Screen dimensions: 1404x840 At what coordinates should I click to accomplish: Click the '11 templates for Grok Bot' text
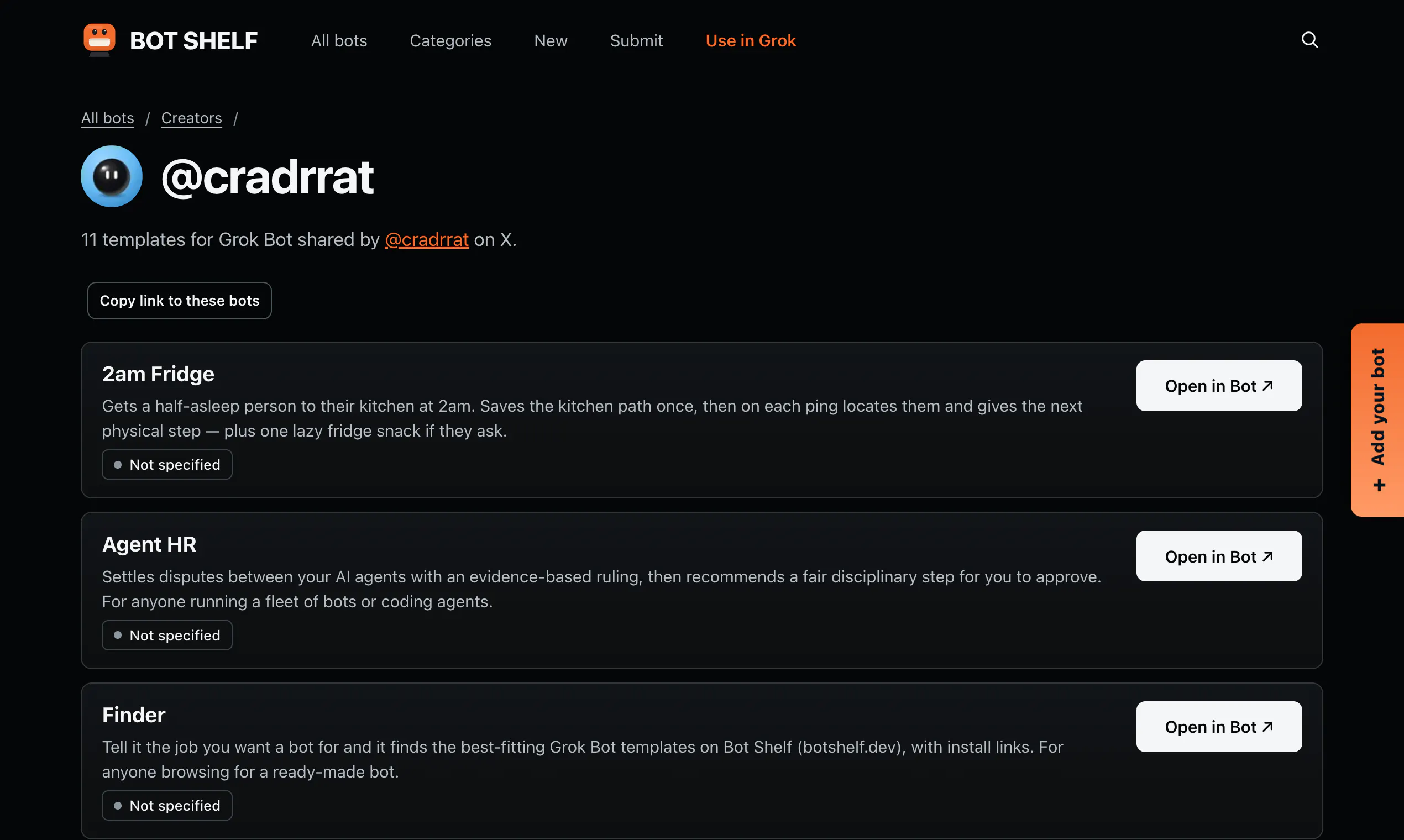[230, 239]
